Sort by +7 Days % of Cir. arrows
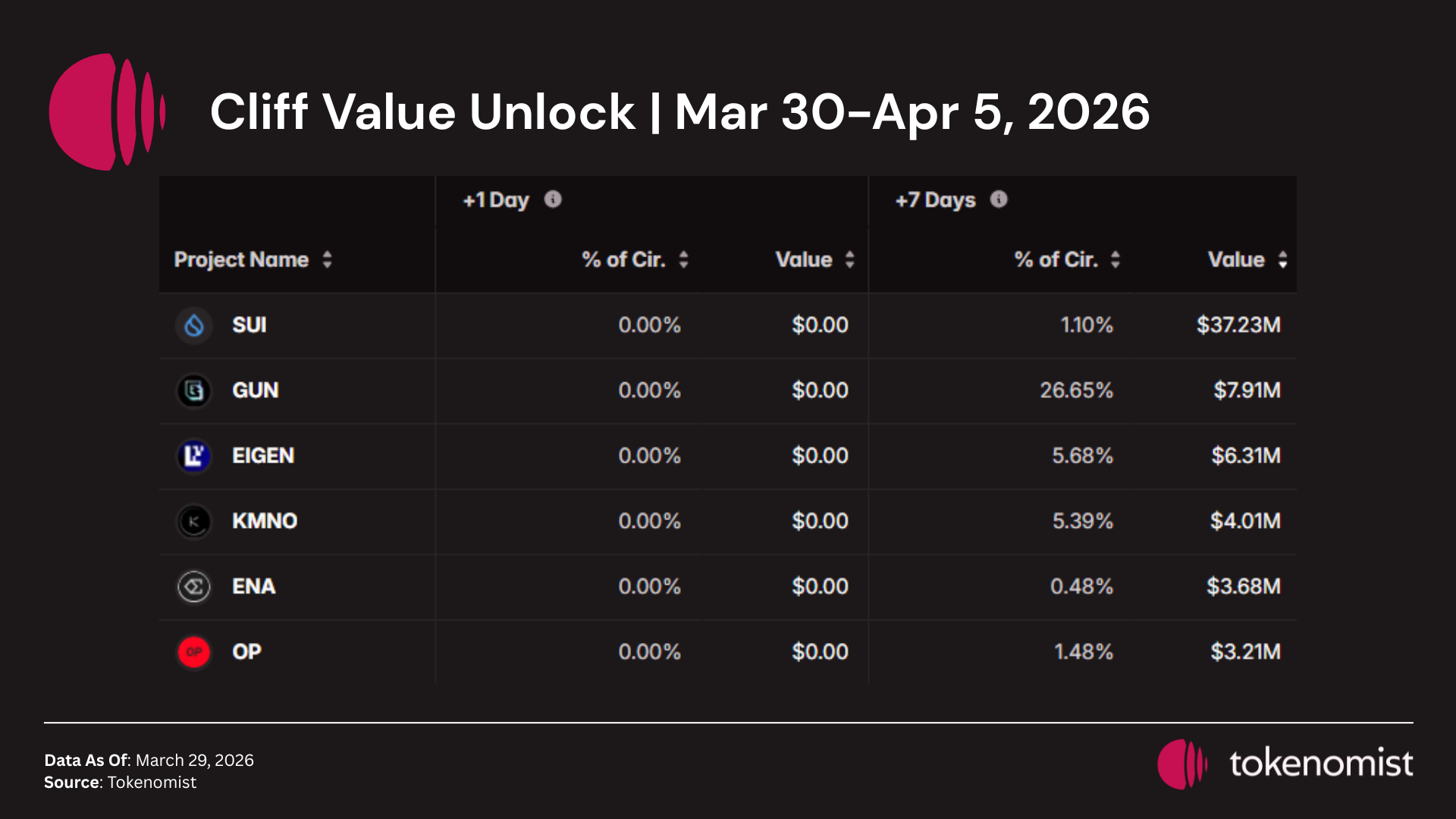Viewport: 1456px width, 819px height. click(1115, 260)
